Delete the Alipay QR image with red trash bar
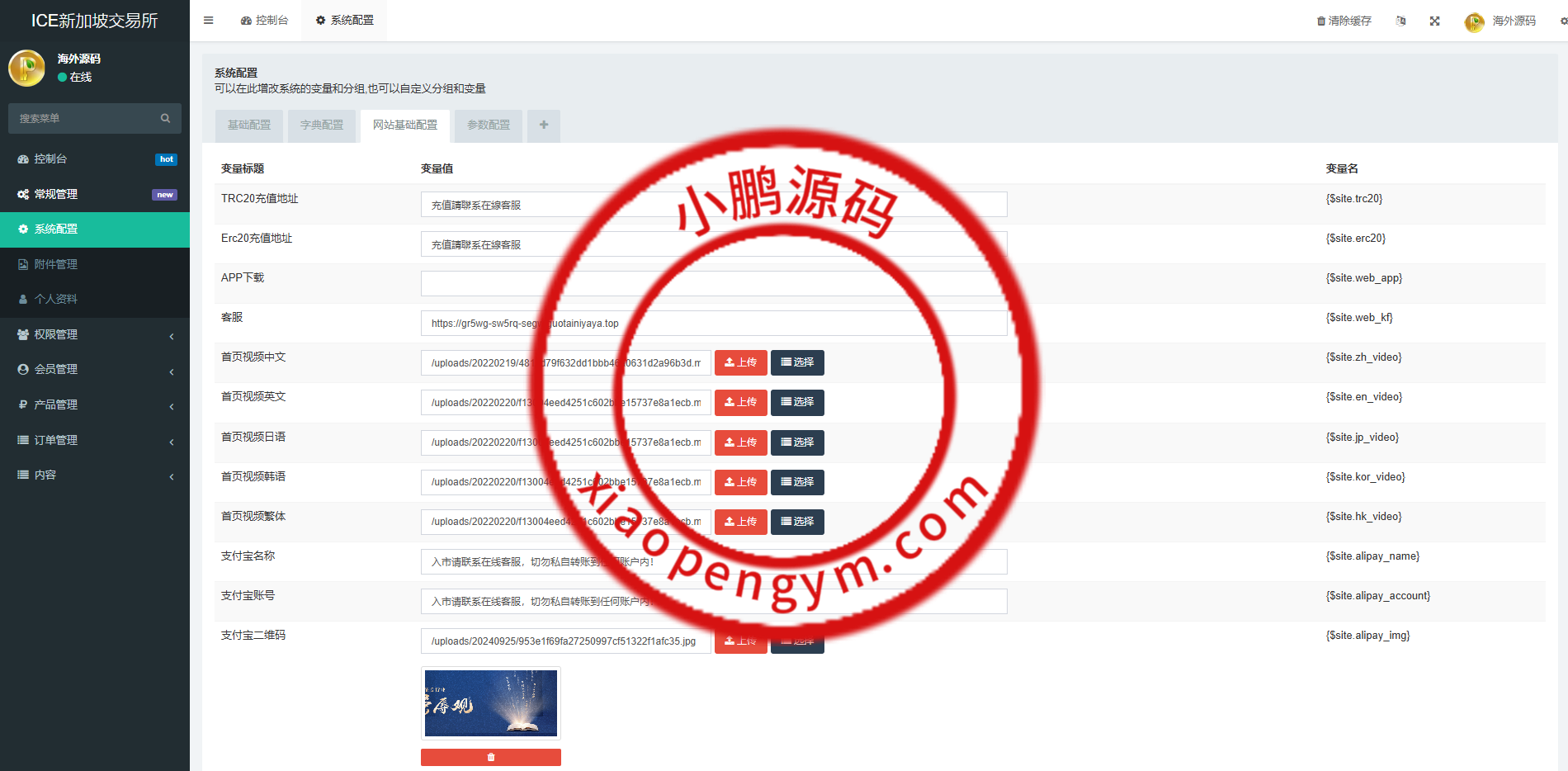 coord(491,757)
